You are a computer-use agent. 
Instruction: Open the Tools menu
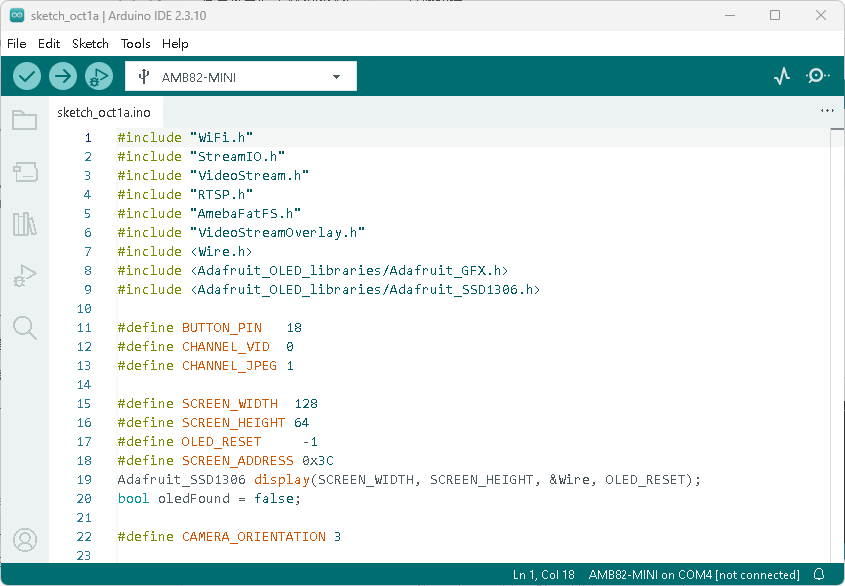click(135, 44)
